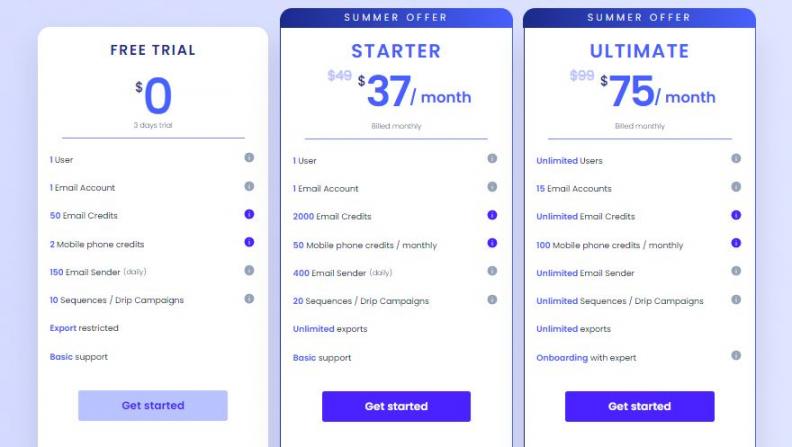This screenshot has width=792, height=447.
Task: Click info icon beside 15 Email Accounts
Action: (736, 187)
